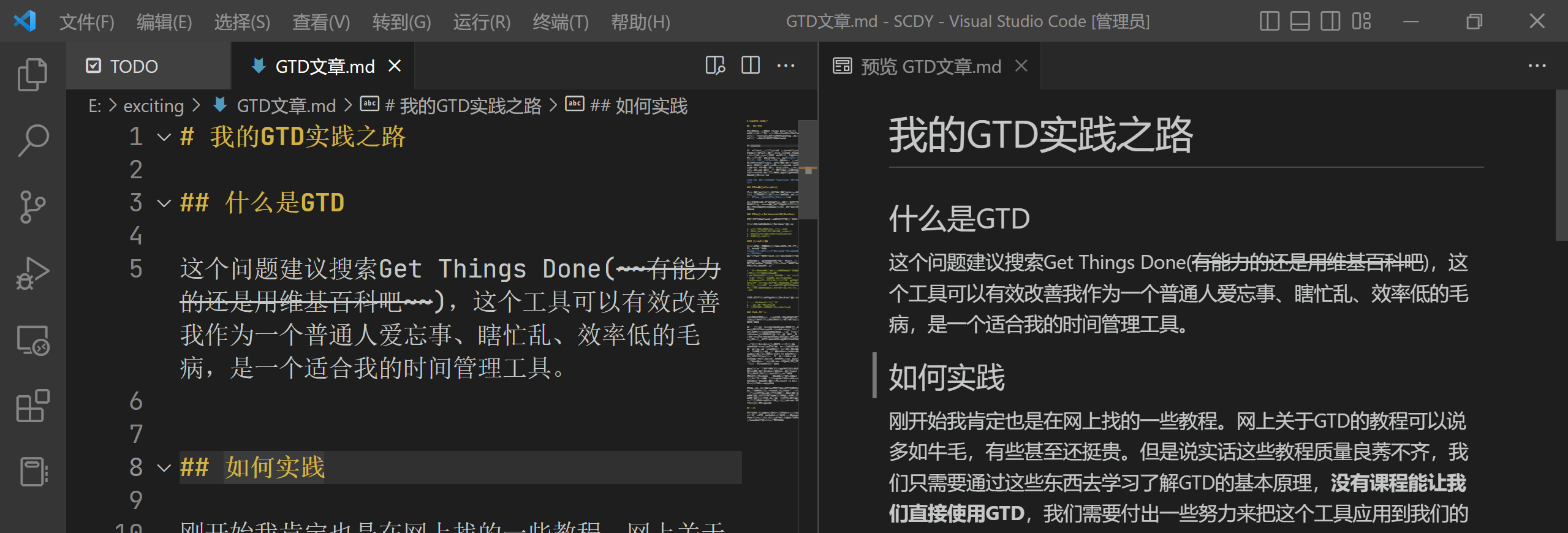Screen dimensions: 1568x533
Task: Open the 转到(G) menu
Action: point(402,22)
